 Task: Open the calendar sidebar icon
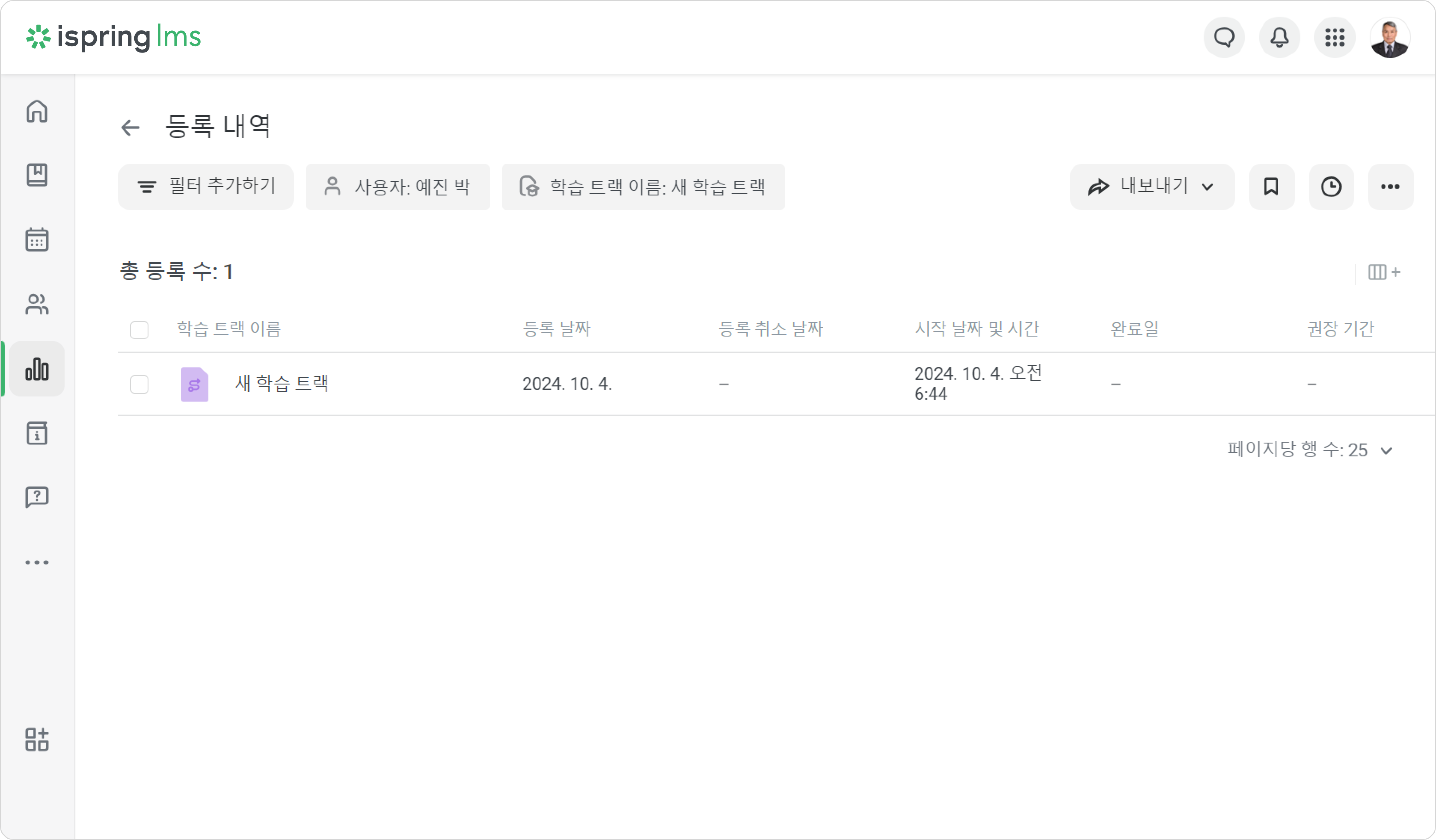click(37, 239)
